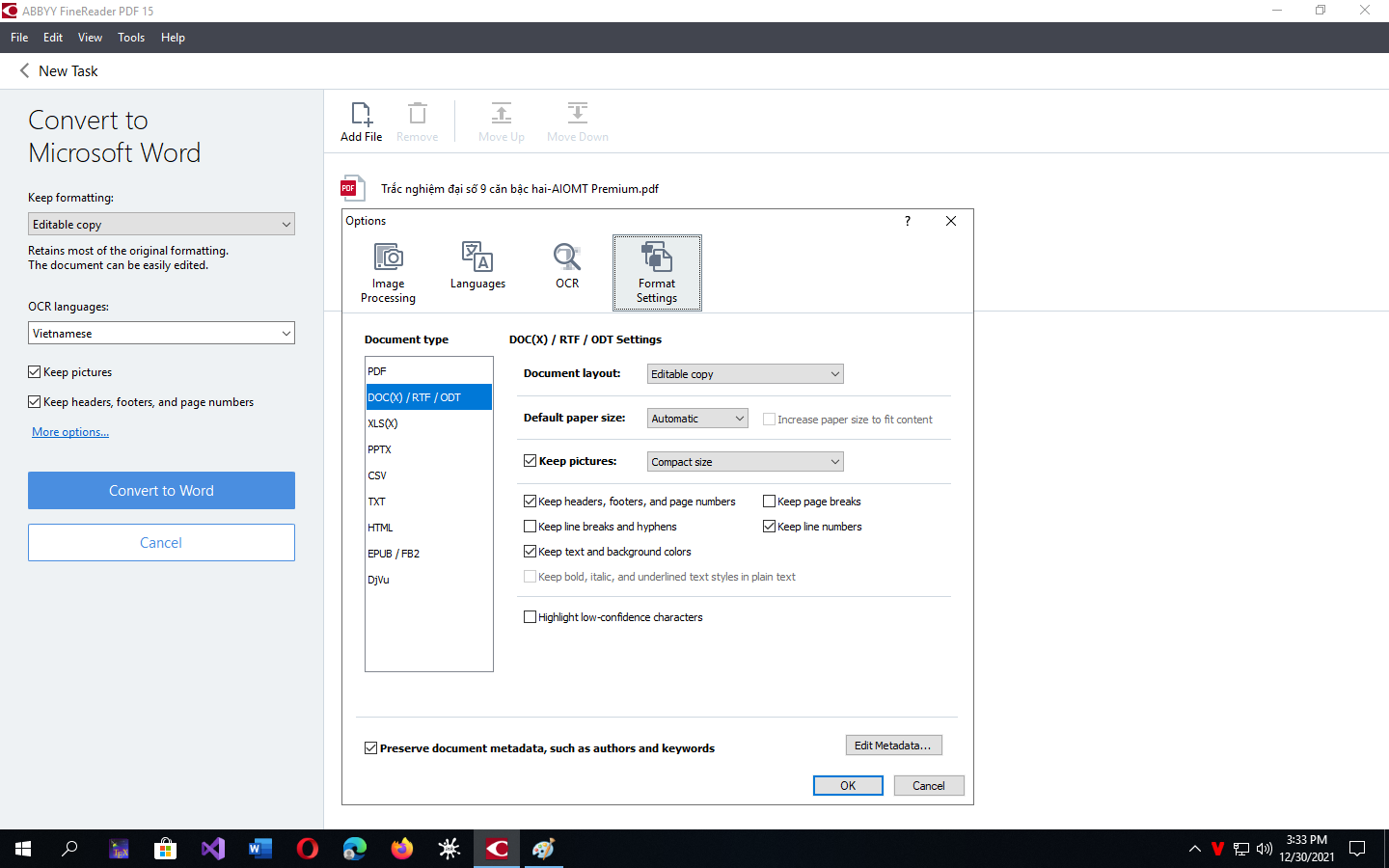The height and width of the screenshot is (868, 1389).
Task: Select HTML document type
Action: click(428, 528)
